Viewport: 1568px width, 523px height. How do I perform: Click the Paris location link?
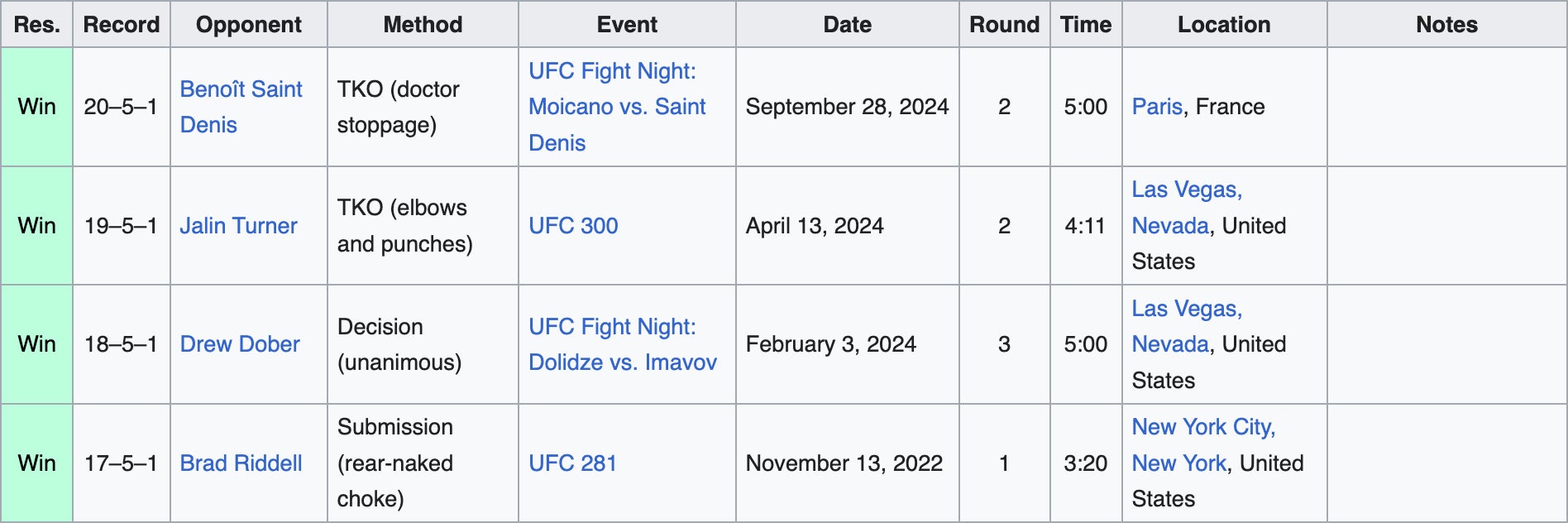pos(1157,107)
